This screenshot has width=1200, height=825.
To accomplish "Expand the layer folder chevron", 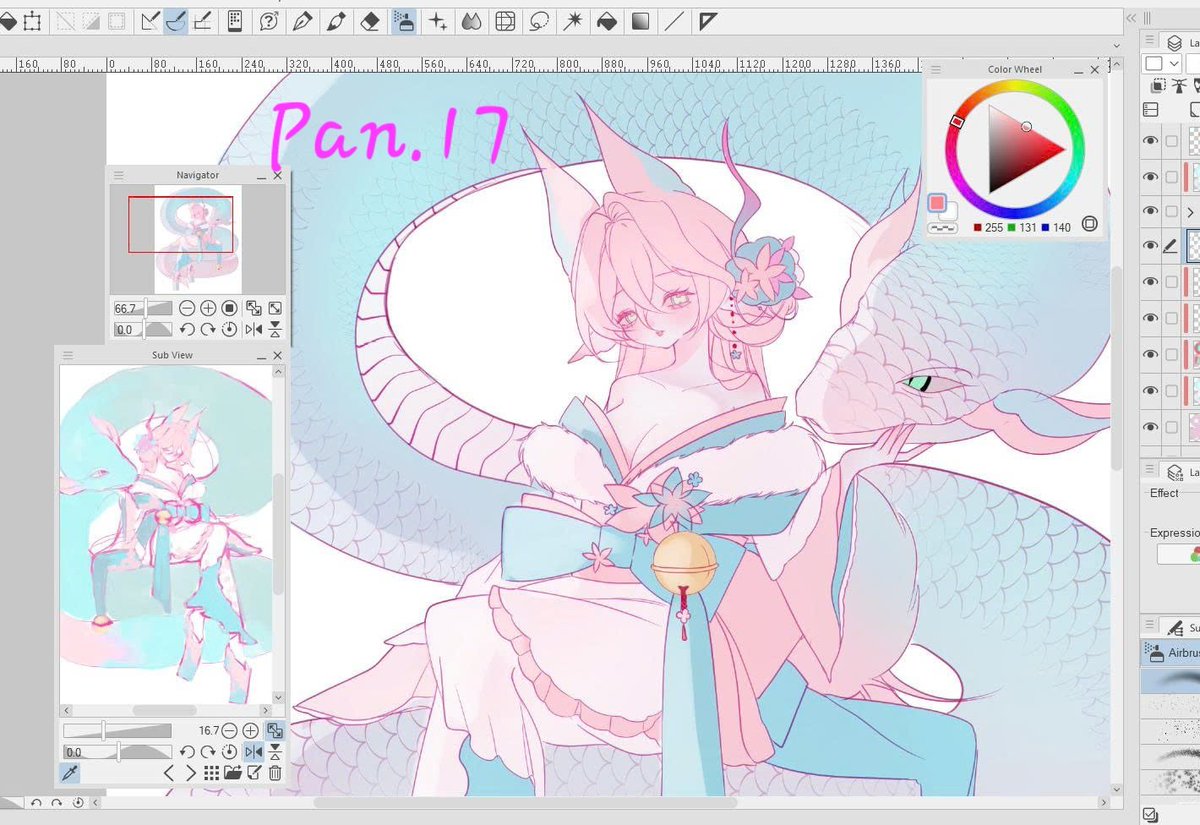I will pos(1190,212).
